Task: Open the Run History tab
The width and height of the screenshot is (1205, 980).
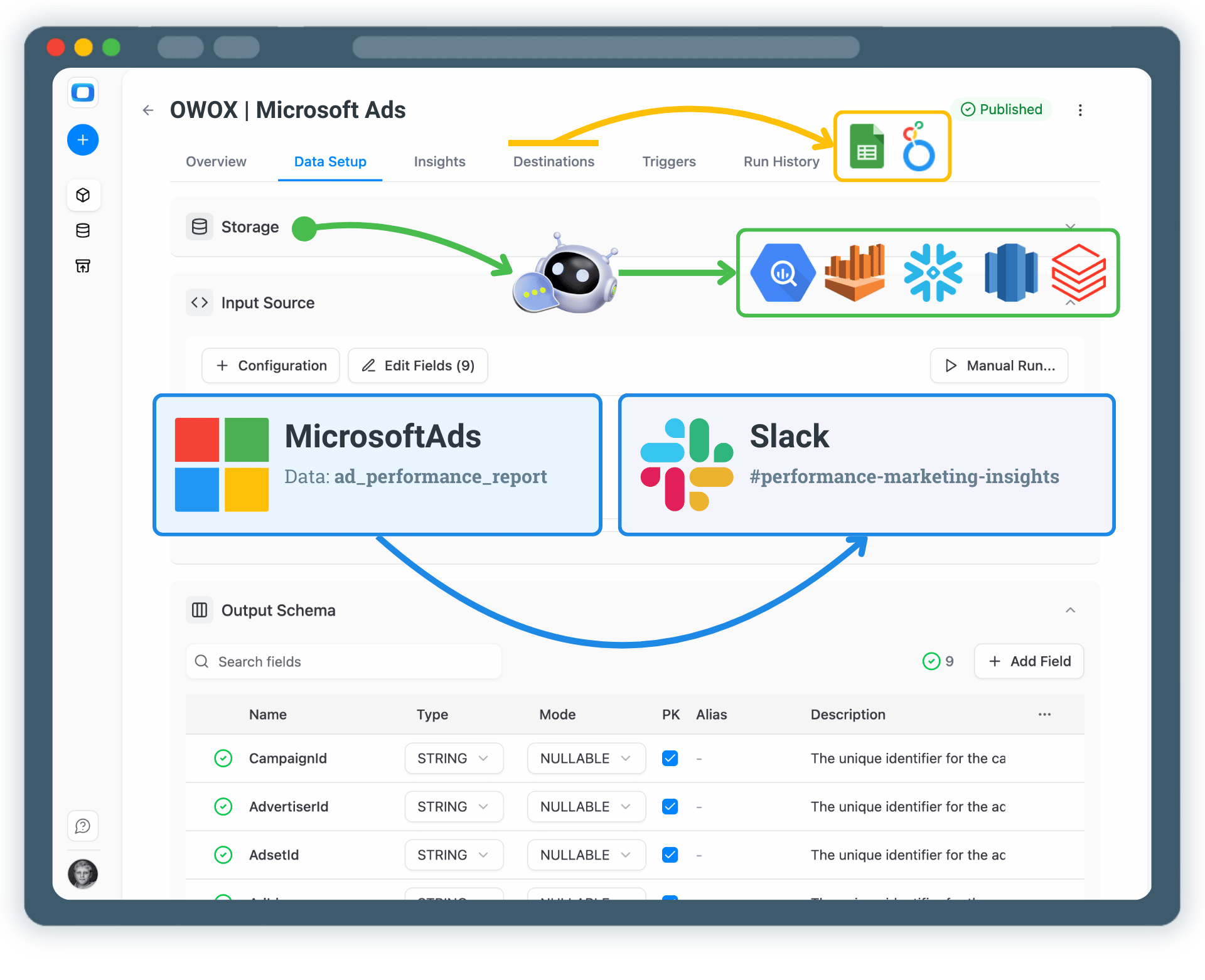Action: coord(781,161)
